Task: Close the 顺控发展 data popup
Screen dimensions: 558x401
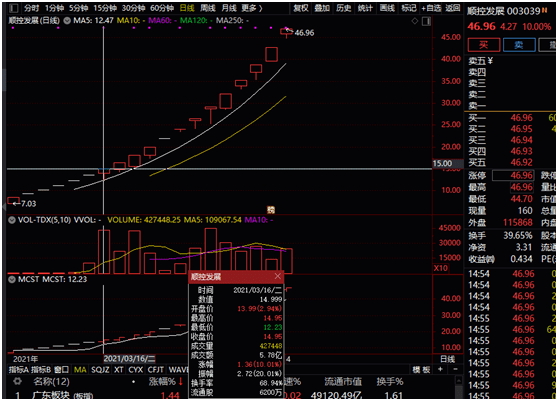Action: coord(278,276)
